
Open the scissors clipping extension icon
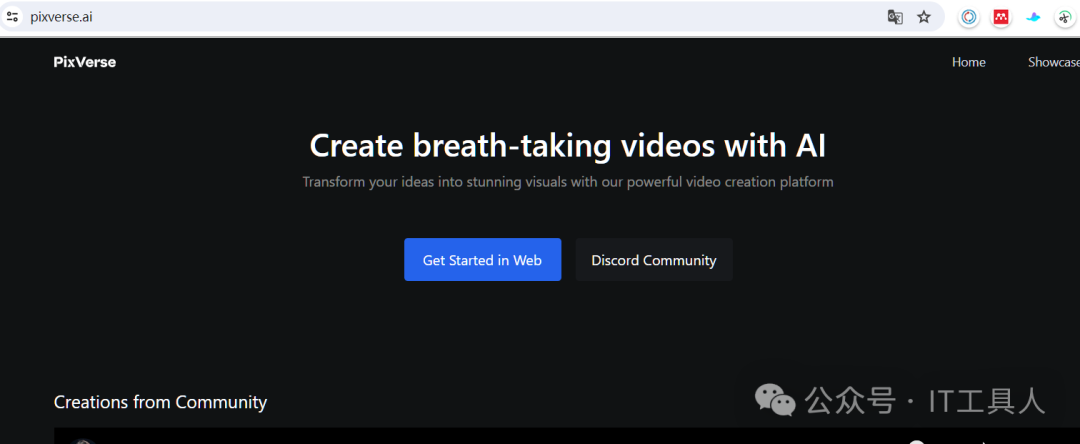coord(1065,17)
